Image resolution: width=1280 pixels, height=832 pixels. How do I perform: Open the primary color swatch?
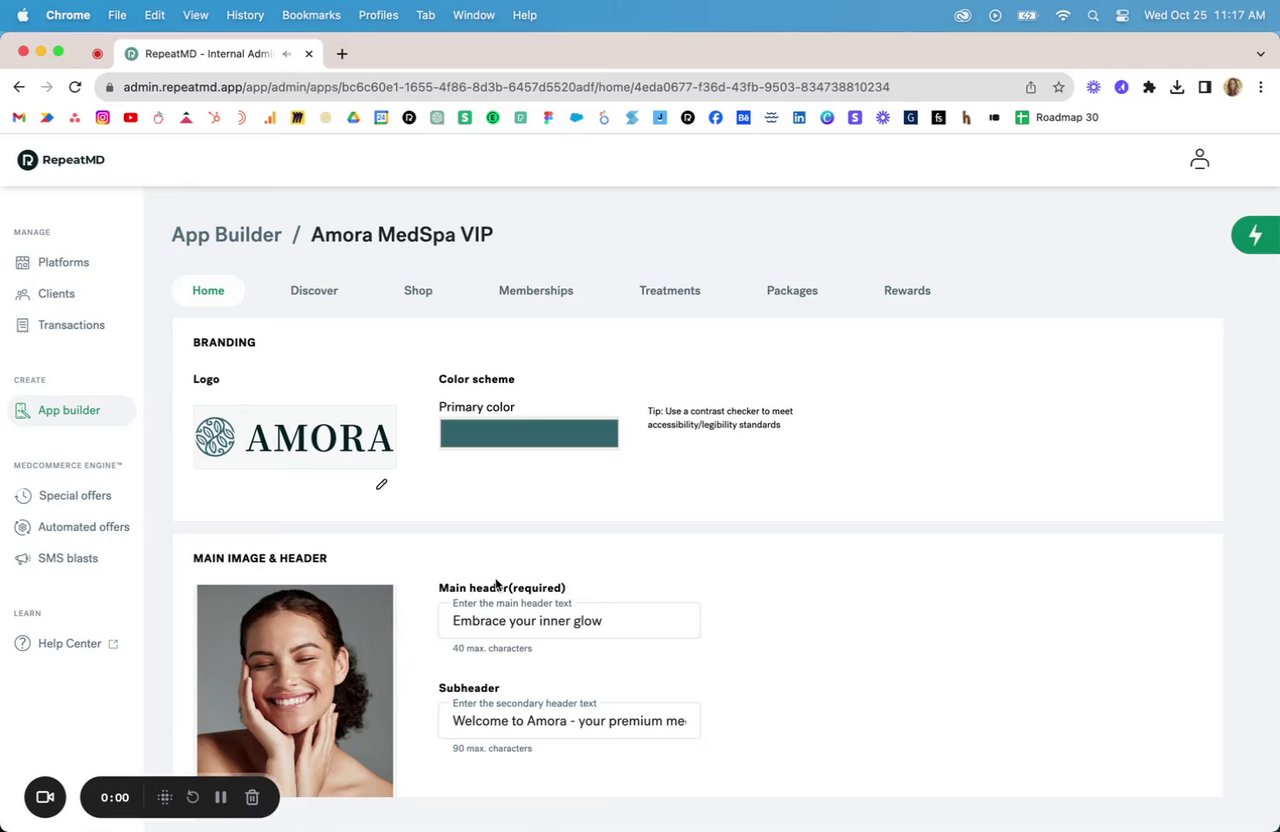[x=529, y=434]
